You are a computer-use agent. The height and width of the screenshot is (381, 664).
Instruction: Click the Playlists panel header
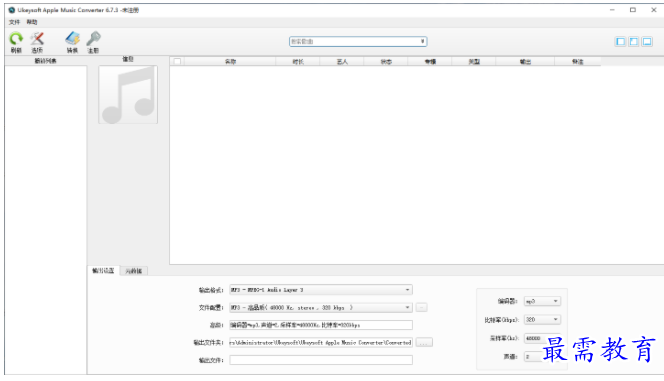[45, 61]
